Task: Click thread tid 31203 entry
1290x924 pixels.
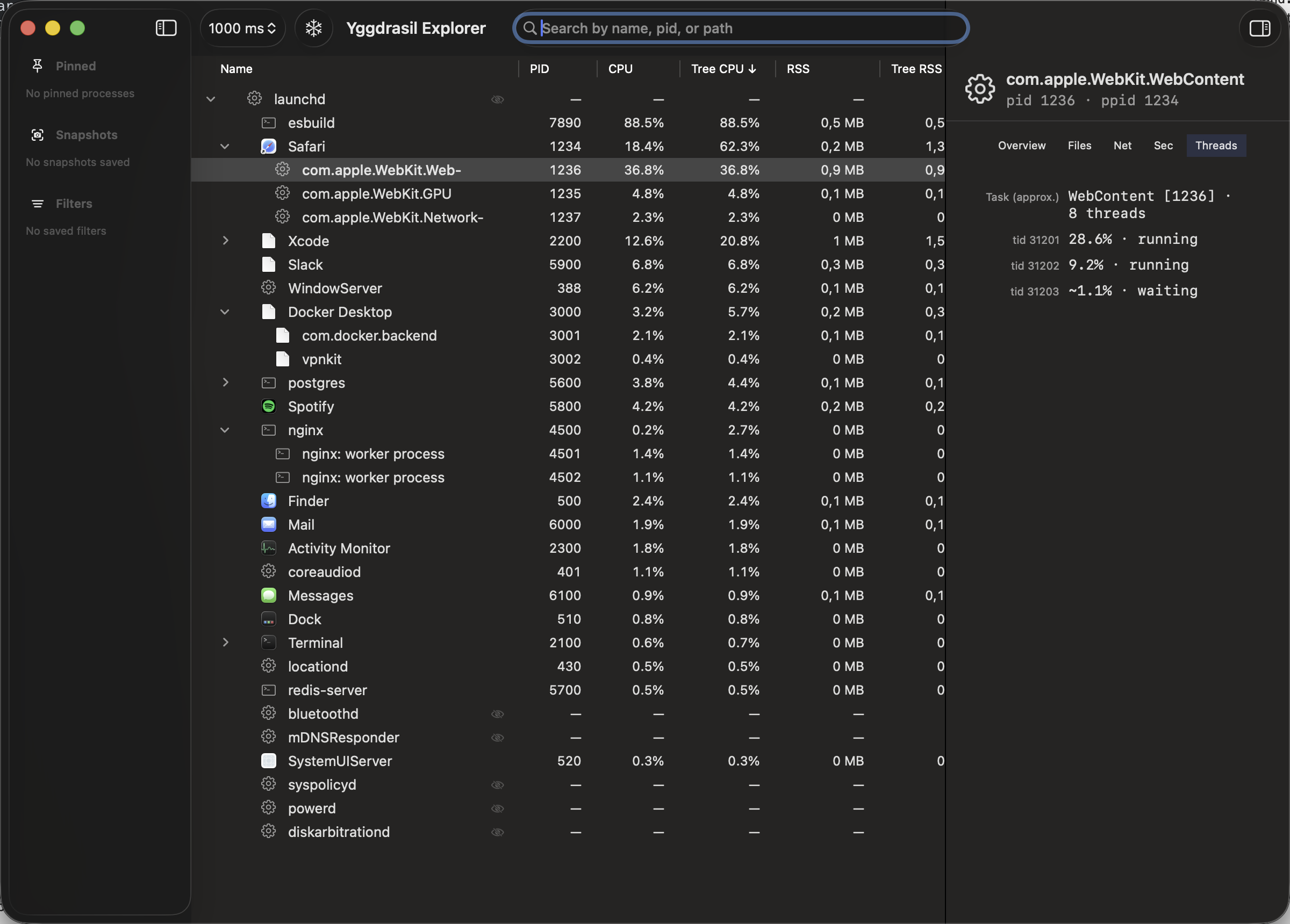Action: tap(1103, 291)
